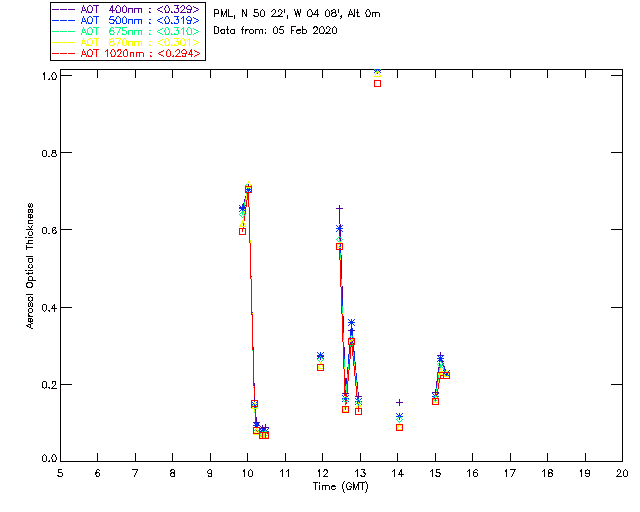Click the red square data point near 12 GMT
Screen dimensions: 640x512
pyautogui.click(x=320, y=367)
